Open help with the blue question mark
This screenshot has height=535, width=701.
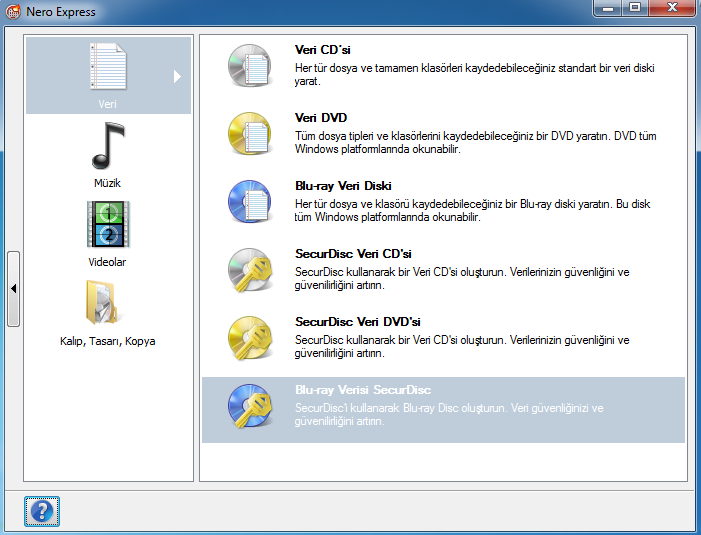42,511
